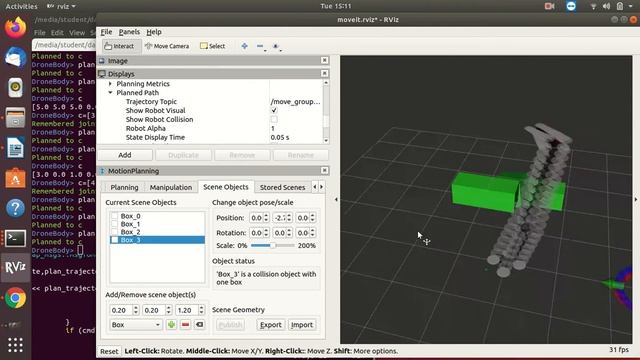The height and width of the screenshot is (360, 640).
Task: Click the Add display button
Action: coord(124,155)
